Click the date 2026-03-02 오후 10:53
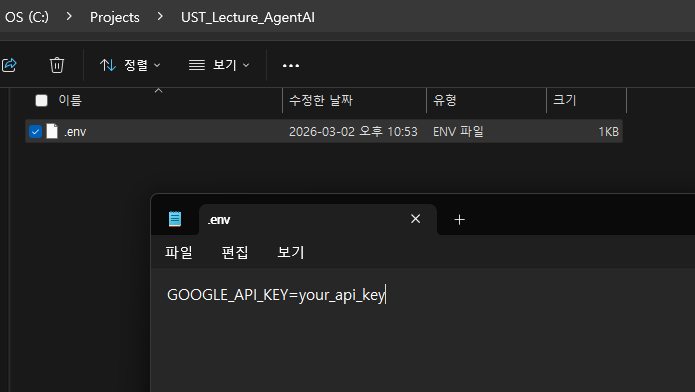The image size is (695, 392). [353, 132]
